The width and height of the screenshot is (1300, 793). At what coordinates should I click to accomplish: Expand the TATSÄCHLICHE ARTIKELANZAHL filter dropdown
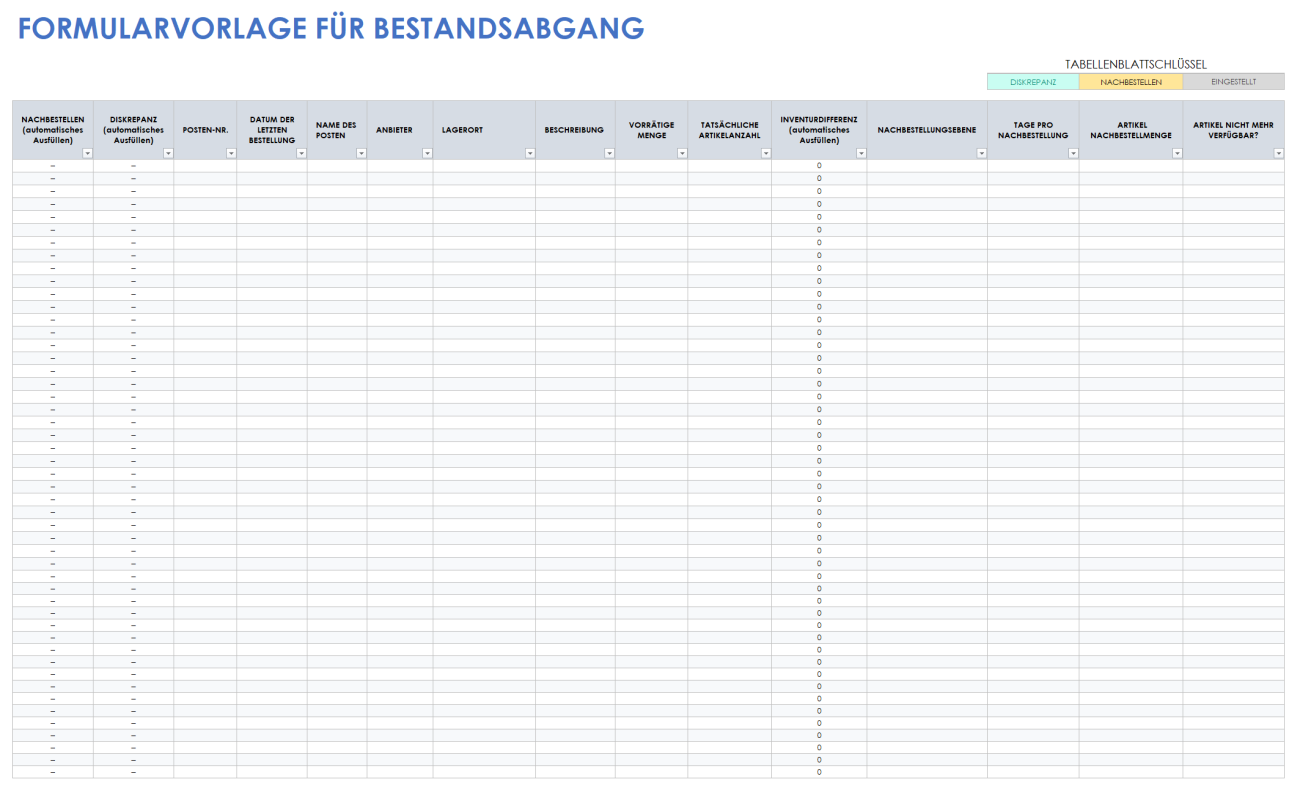pos(765,153)
